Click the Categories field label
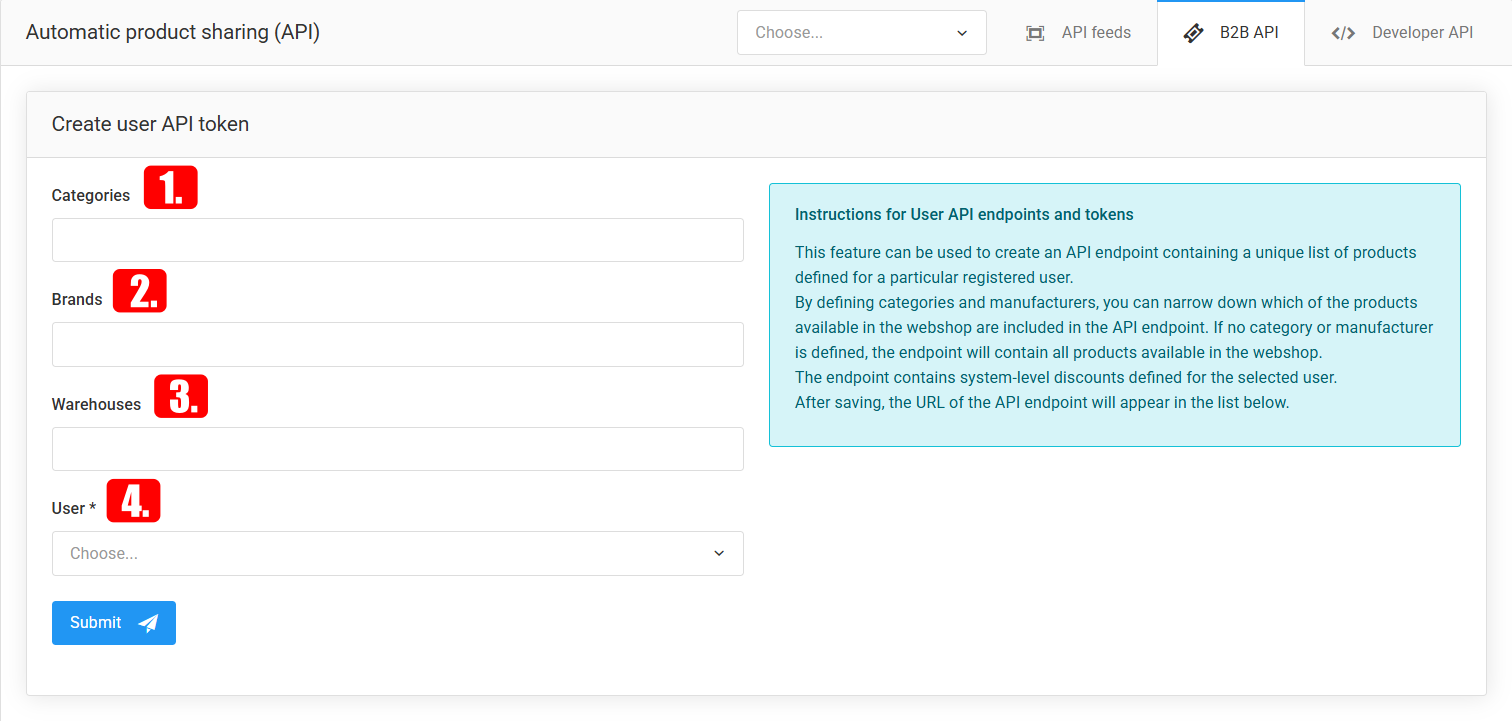Image resolution: width=1512 pixels, height=721 pixels. 91,195
